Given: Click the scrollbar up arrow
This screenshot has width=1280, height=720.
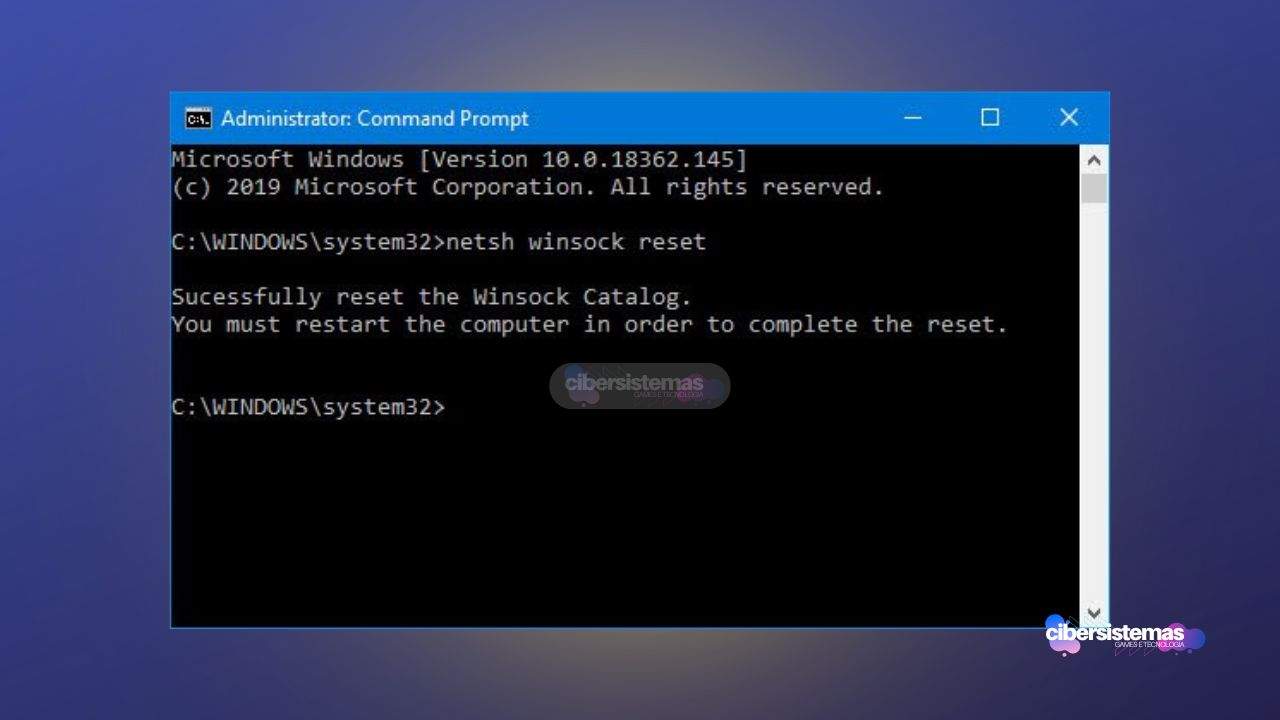Looking at the screenshot, I should [x=1094, y=160].
